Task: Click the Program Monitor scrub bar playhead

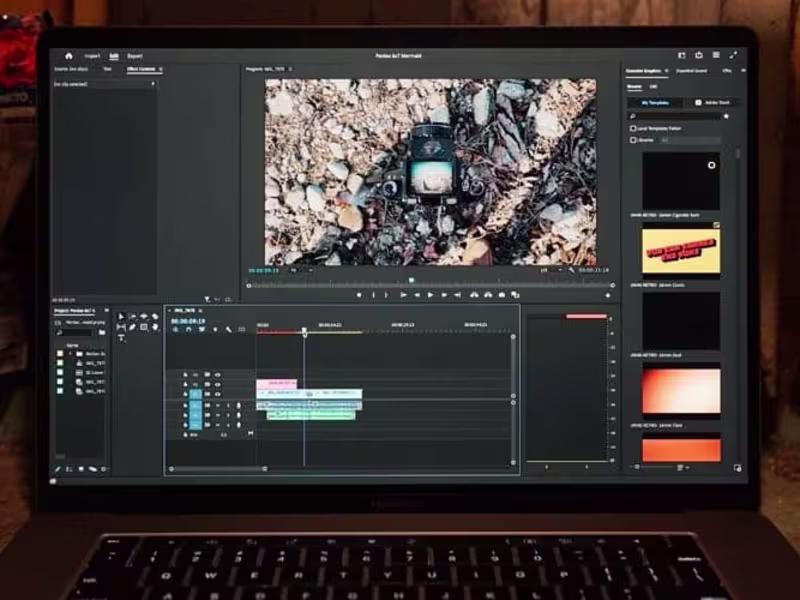Action: coord(411,280)
